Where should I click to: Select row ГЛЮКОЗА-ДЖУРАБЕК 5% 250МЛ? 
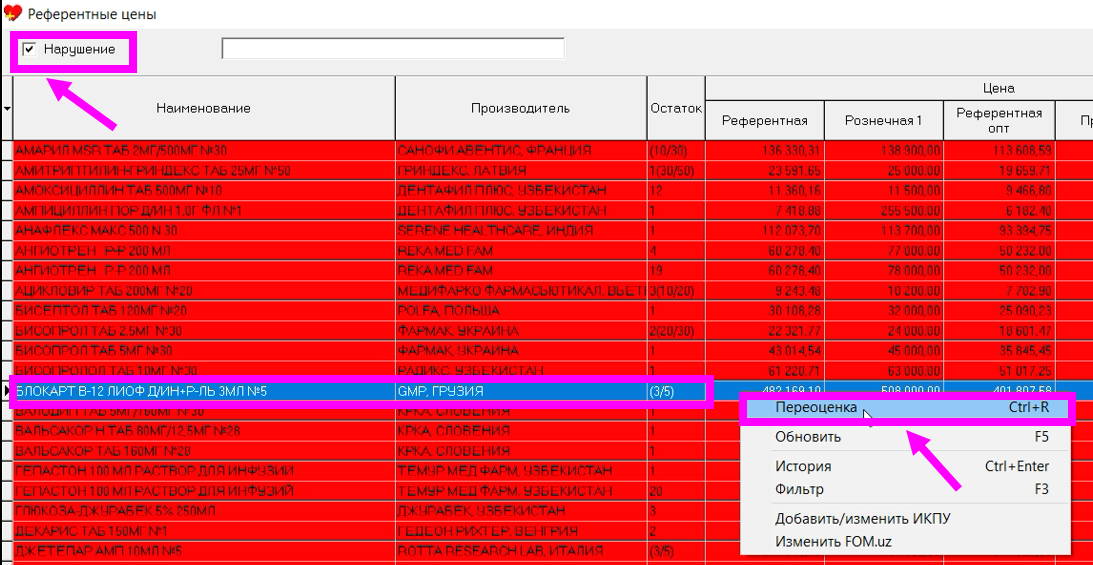204,511
